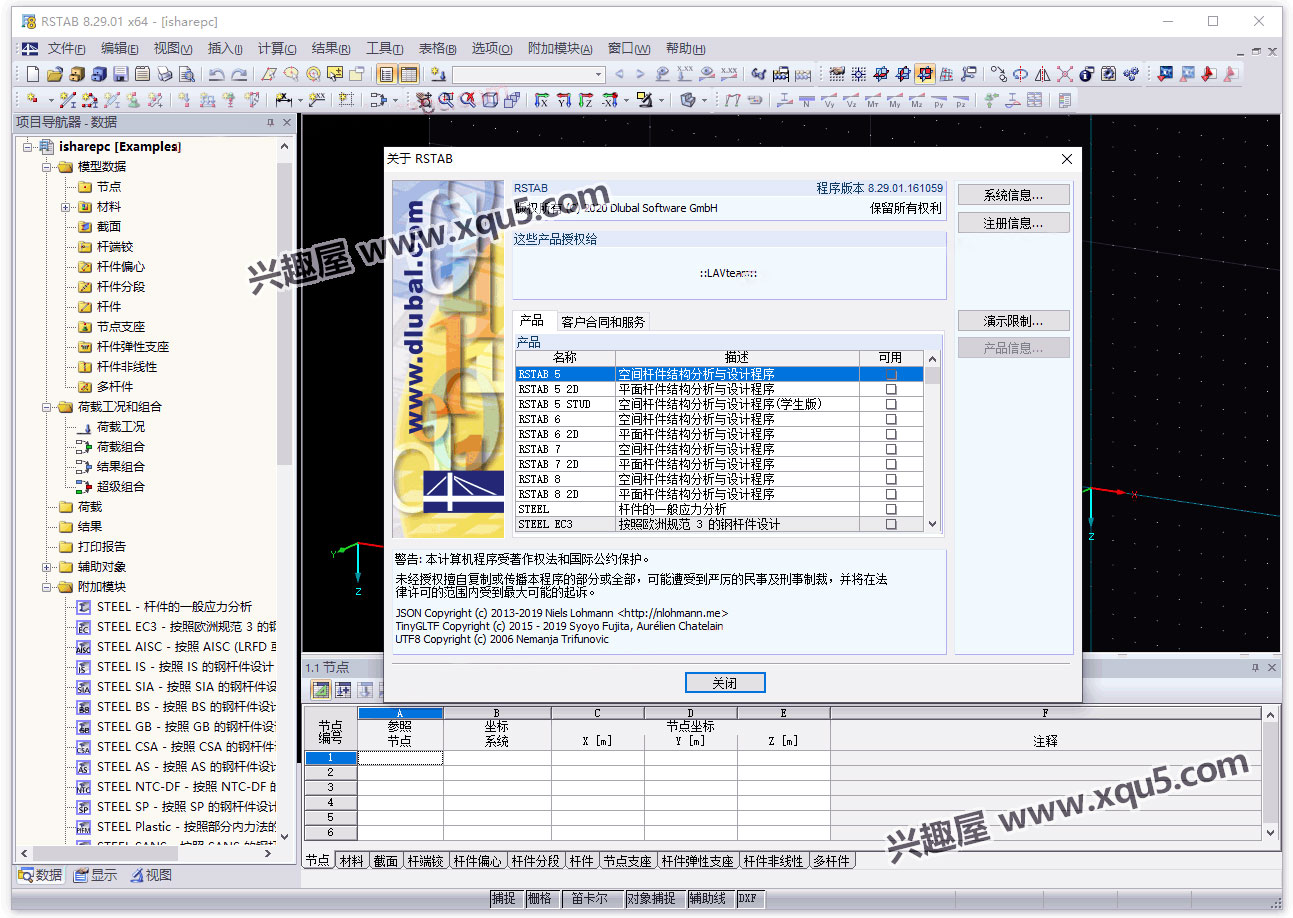Select the STEEL GB navigator item
The height and width of the screenshot is (918, 1293).
pos(185,727)
